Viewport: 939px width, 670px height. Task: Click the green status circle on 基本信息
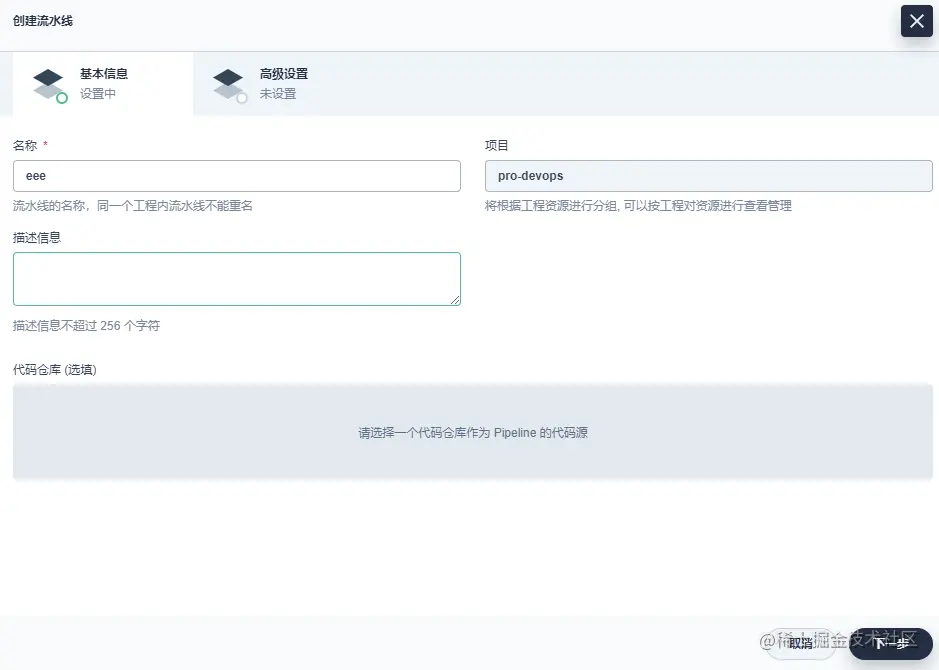(62, 98)
